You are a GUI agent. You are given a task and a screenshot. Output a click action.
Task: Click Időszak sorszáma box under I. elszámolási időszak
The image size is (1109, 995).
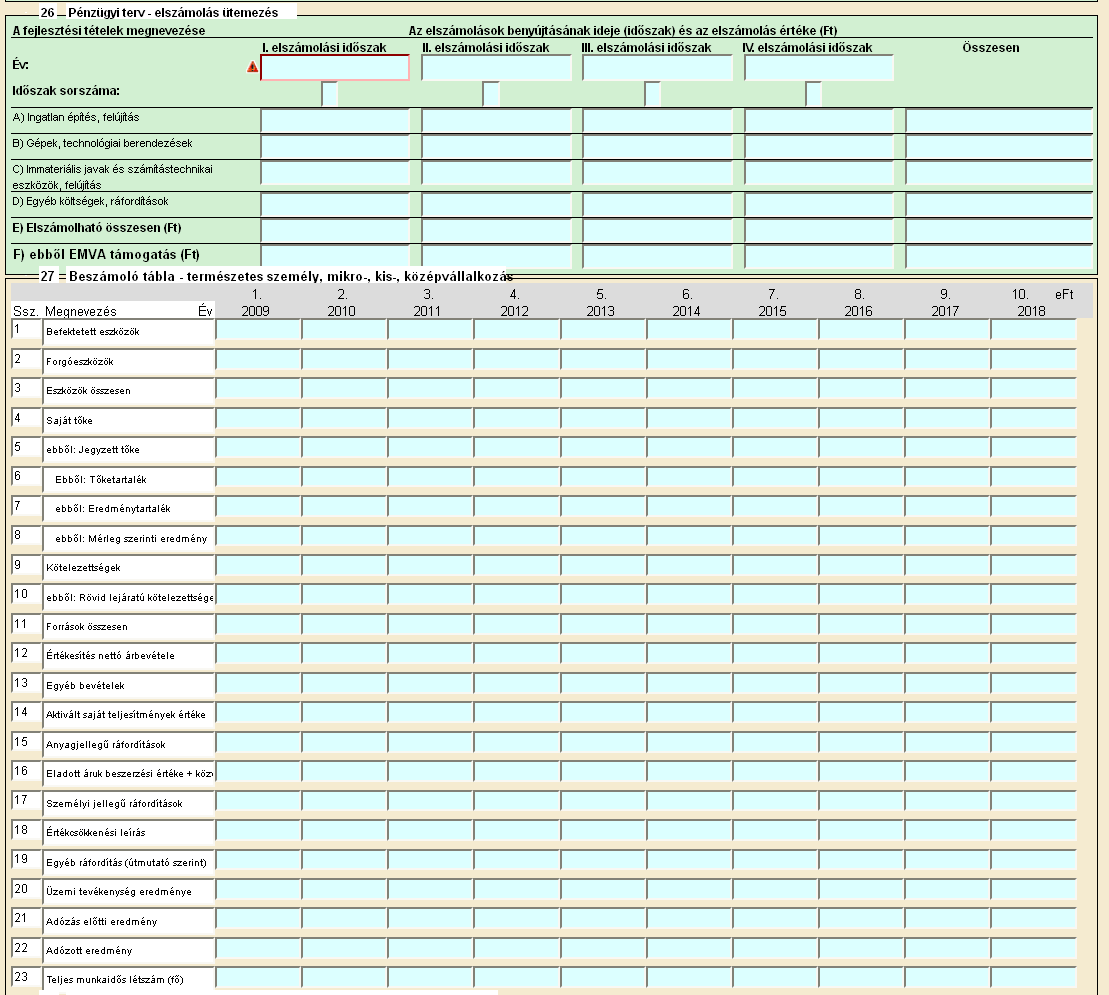point(330,94)
